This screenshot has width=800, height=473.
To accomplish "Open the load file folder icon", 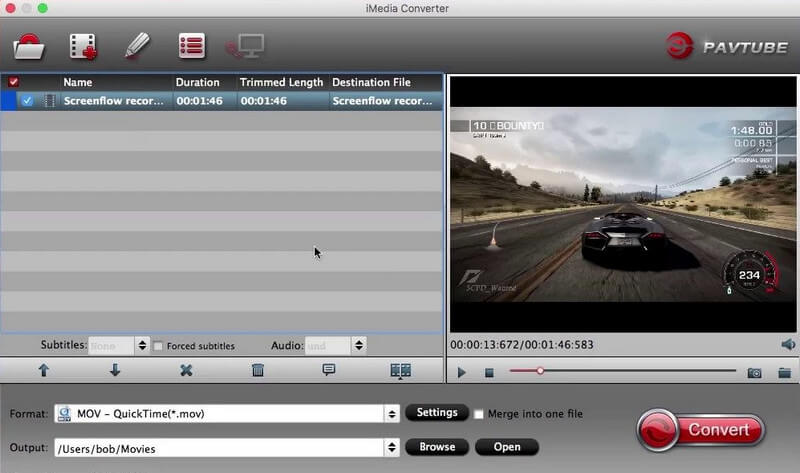I will coord(29,47).
